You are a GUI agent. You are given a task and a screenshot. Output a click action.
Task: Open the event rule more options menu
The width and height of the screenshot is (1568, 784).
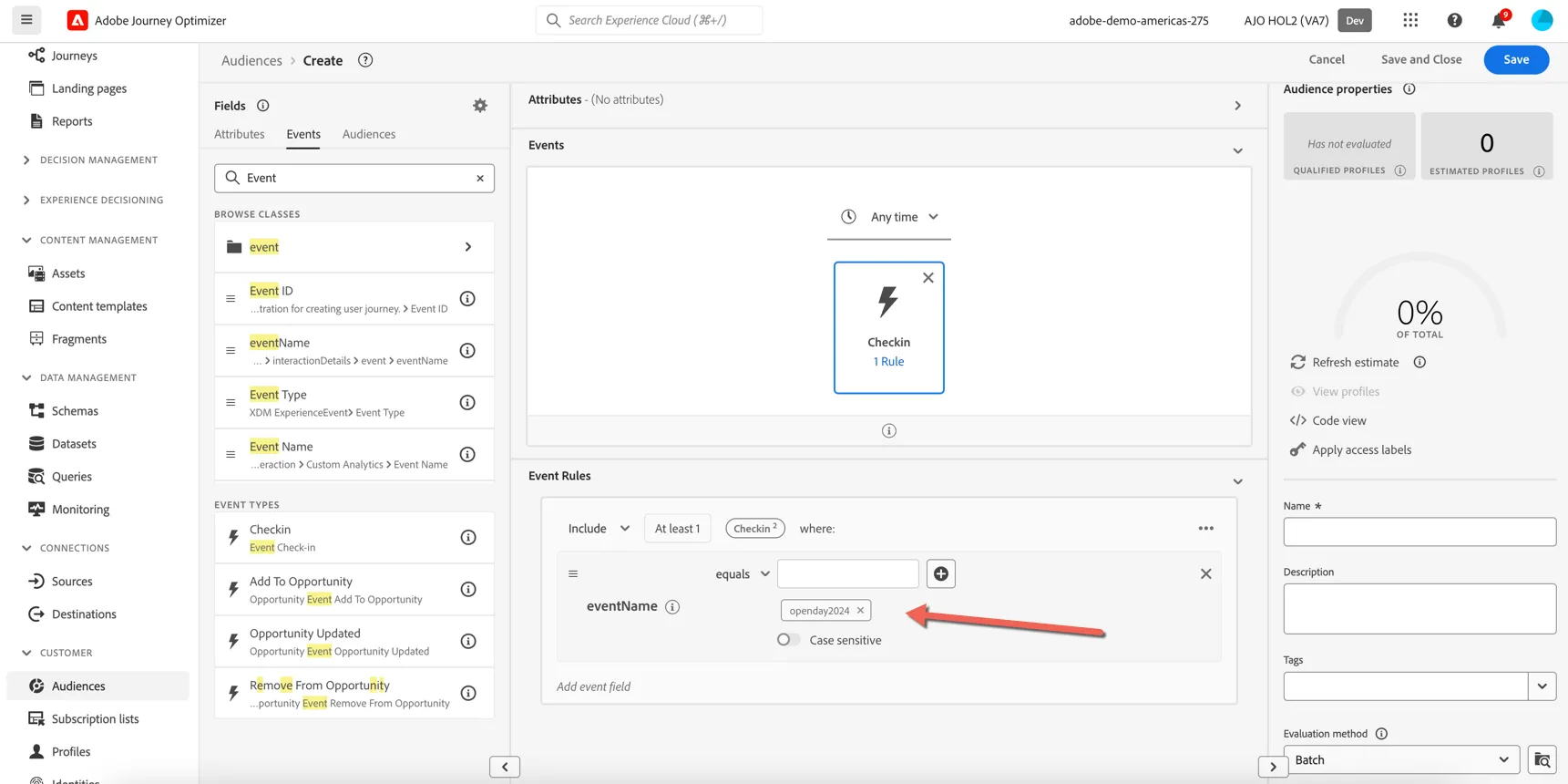pos(1205,529)
